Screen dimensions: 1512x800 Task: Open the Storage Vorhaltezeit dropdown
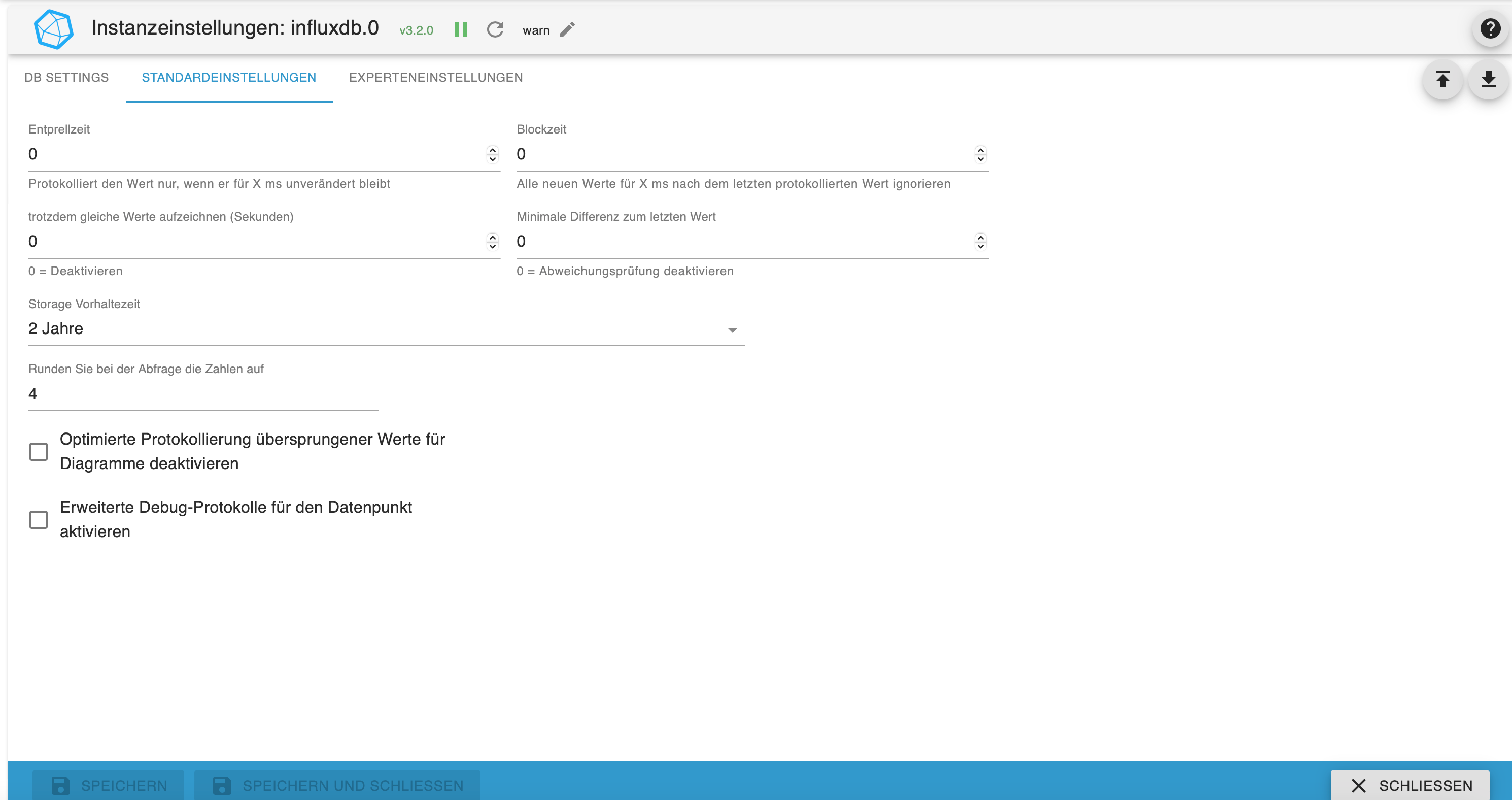tap(386, 329)
